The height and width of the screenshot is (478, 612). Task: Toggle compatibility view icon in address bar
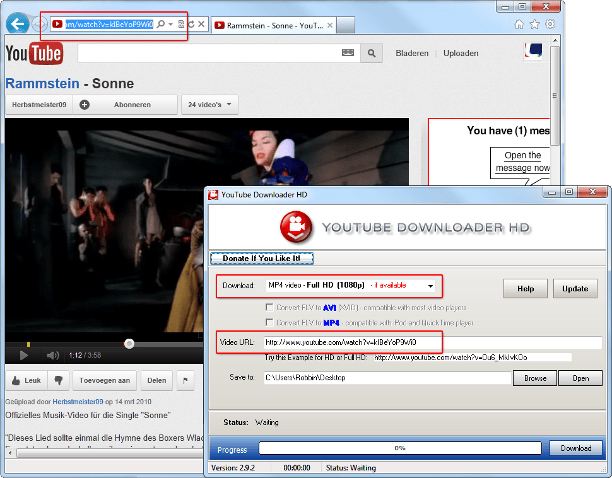tap(181, 24)
